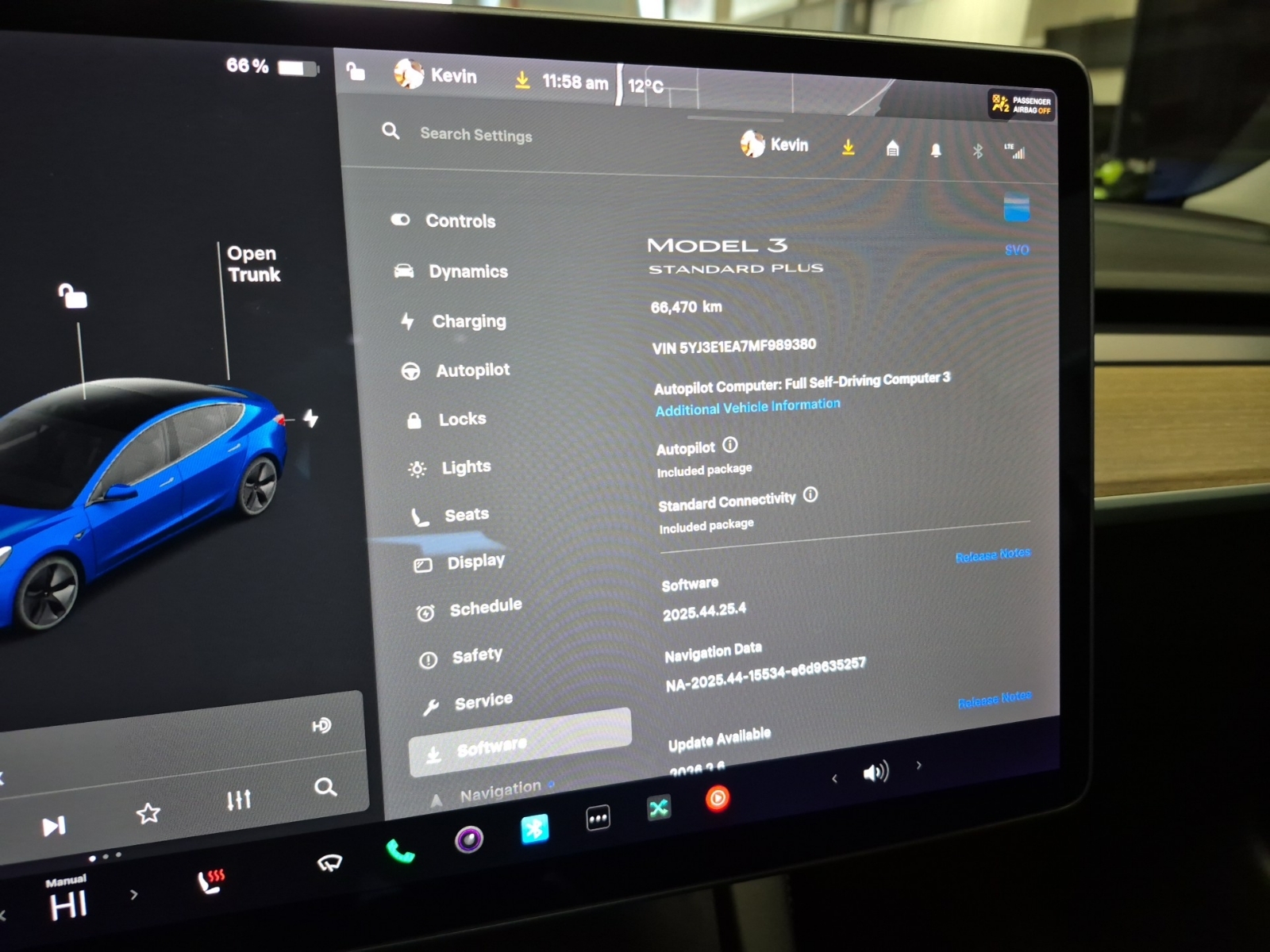Open the Bluetooth app in bottom dock
Viewport: 1270px width, 952px height.
tap(534, 829)
